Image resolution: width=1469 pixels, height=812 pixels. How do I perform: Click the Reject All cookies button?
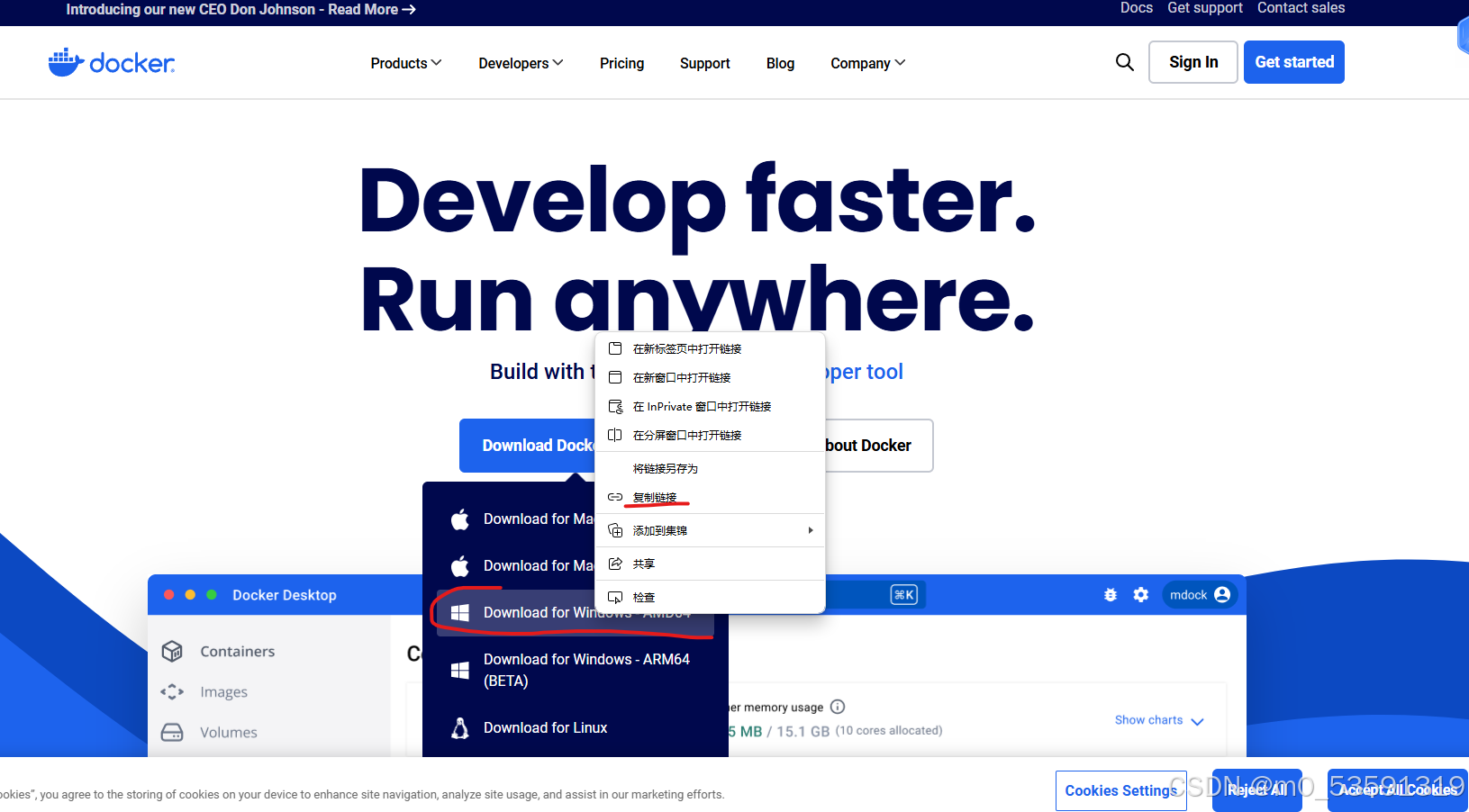coord(1257,790)
